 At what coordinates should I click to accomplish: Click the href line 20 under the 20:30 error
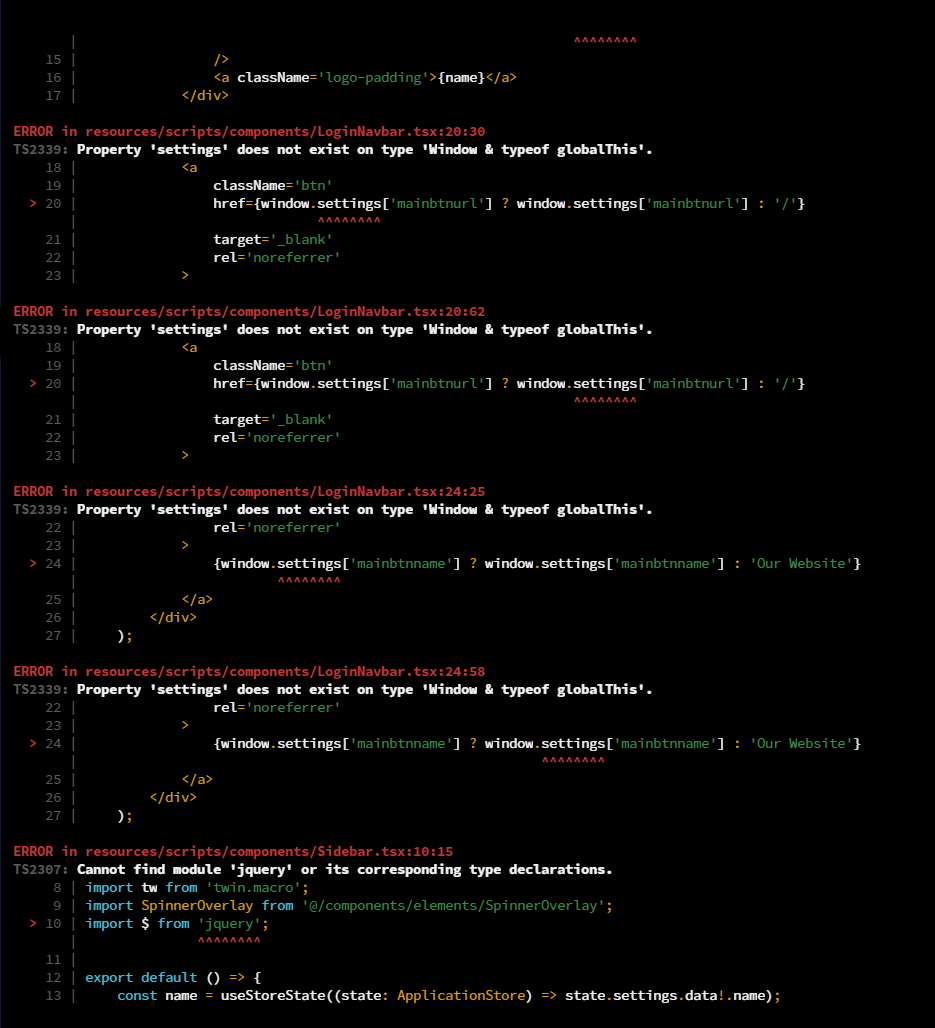(x=509, y=204)
